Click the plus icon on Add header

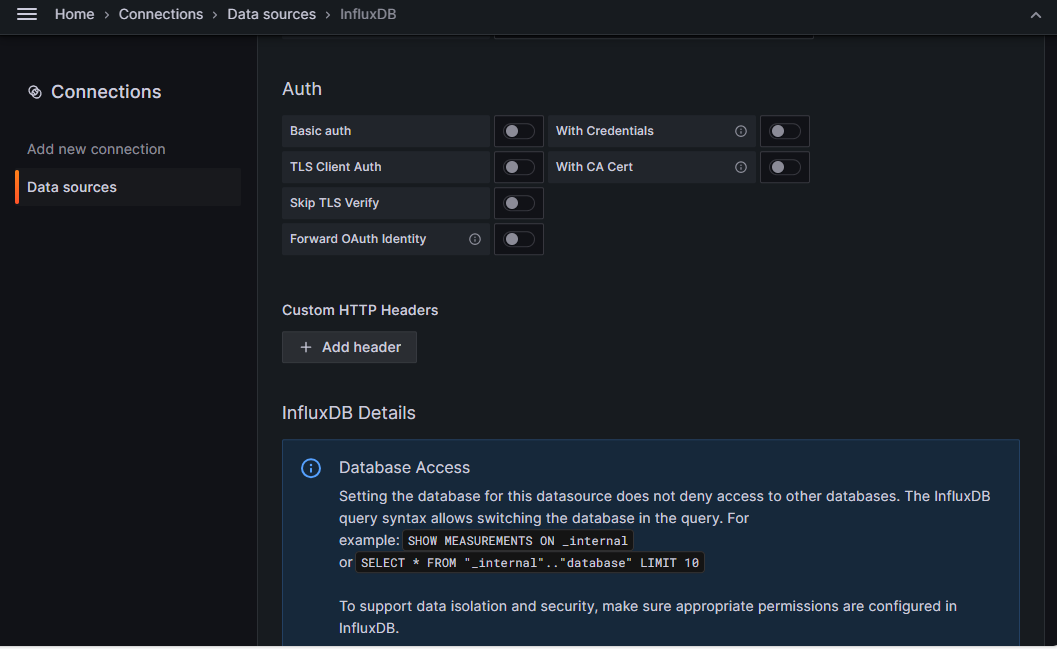pyautogui.click(x=306, y=347)
